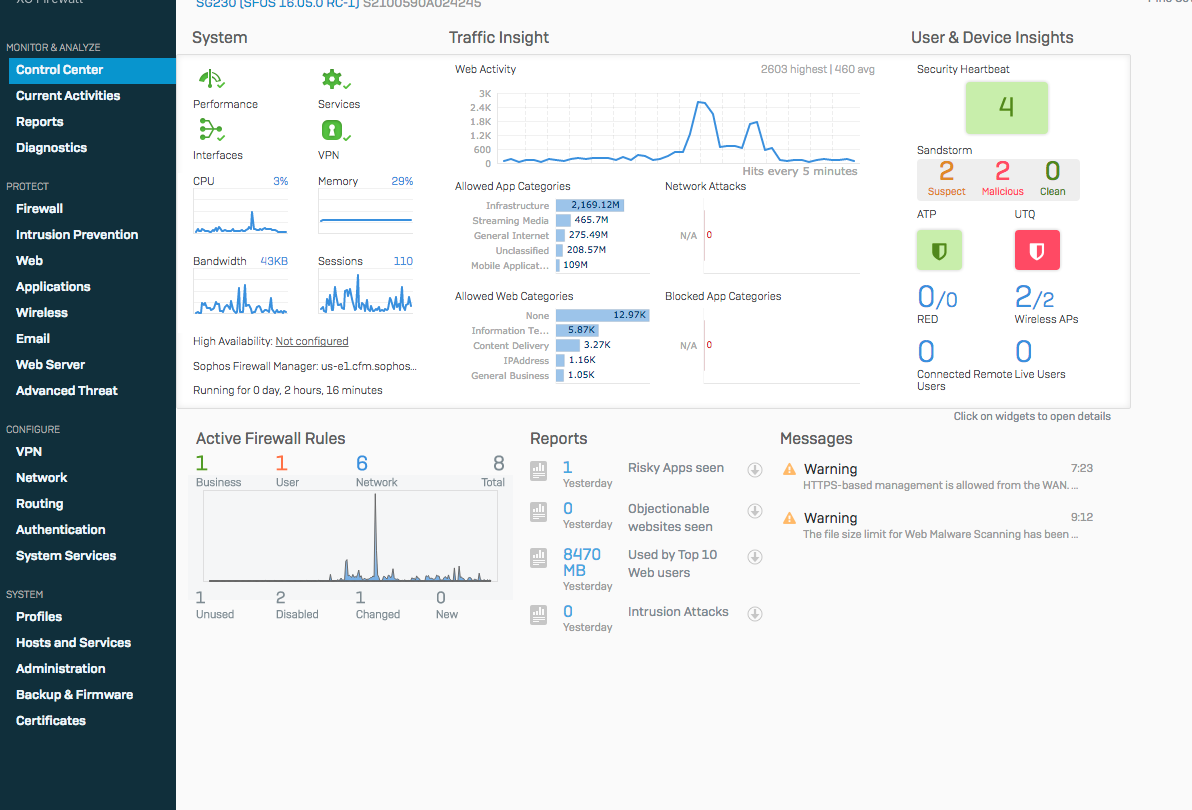Open Control Center in the sidebar

pyautogui.click(x=92, y=70)
